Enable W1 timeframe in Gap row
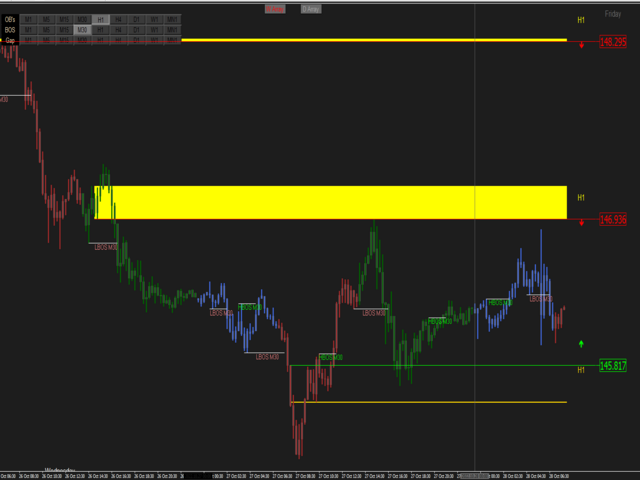The width and height of the screenshot is (640, 480). tap(154, 40)
